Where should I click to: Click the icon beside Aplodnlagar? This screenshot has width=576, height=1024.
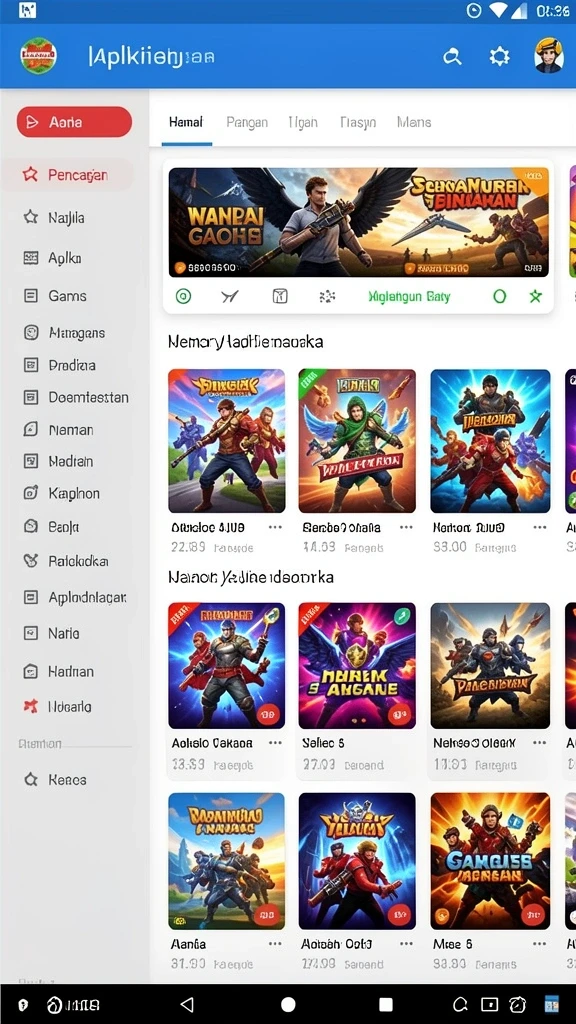point(31,597)
